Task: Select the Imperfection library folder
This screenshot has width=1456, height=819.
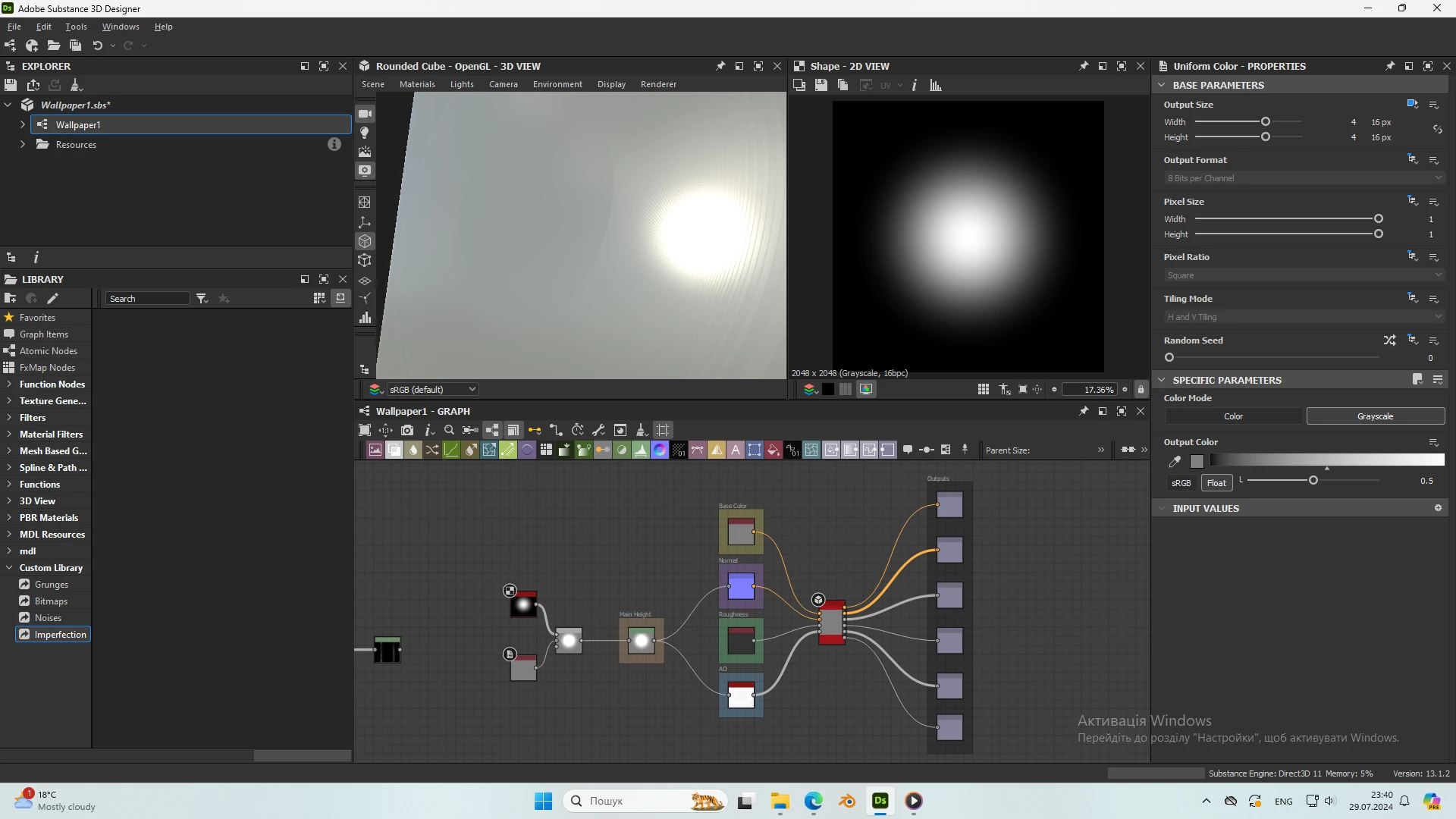Action: click(60, 635)
